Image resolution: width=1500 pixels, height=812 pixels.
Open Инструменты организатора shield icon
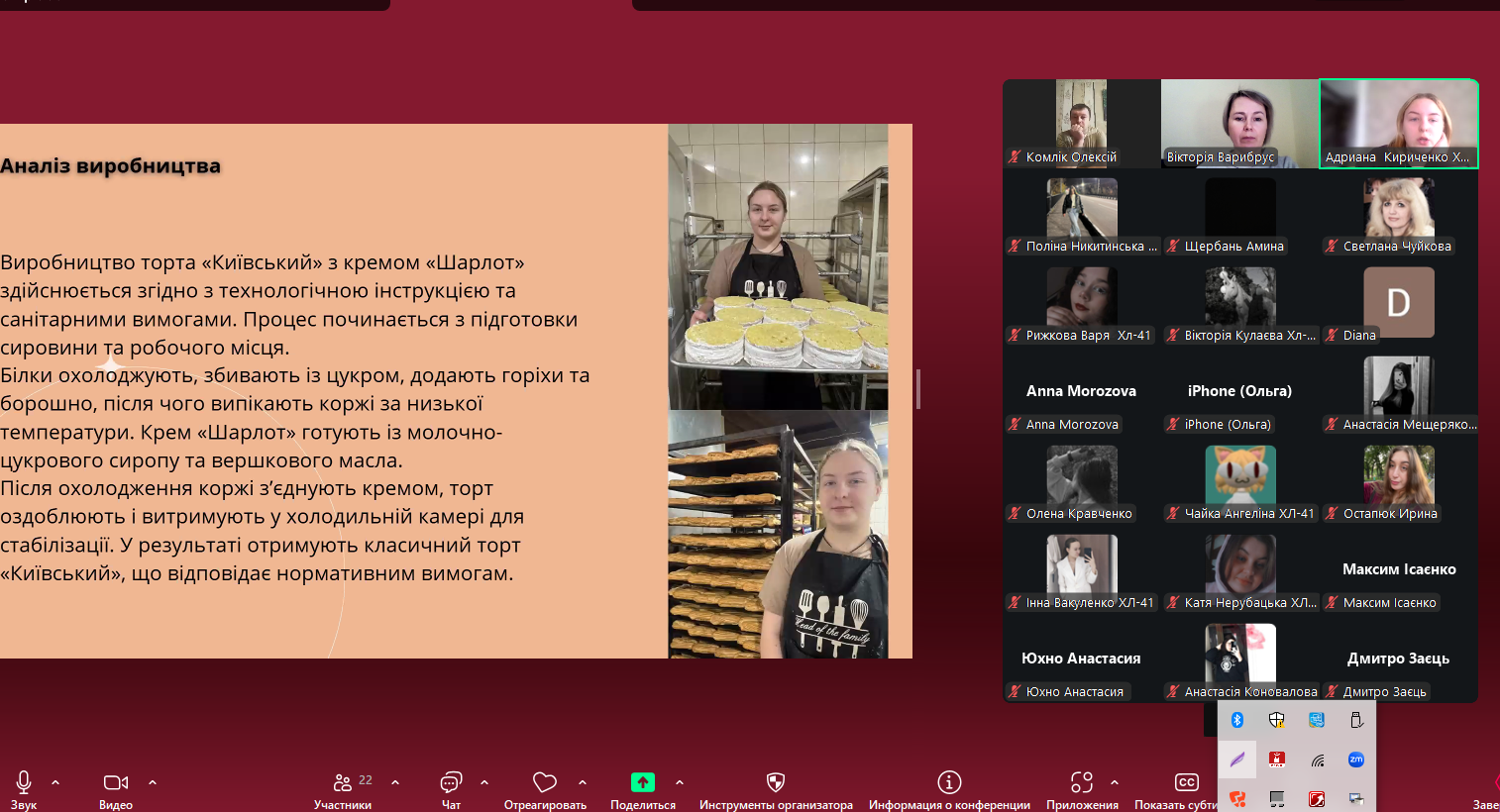click(776, 782)
